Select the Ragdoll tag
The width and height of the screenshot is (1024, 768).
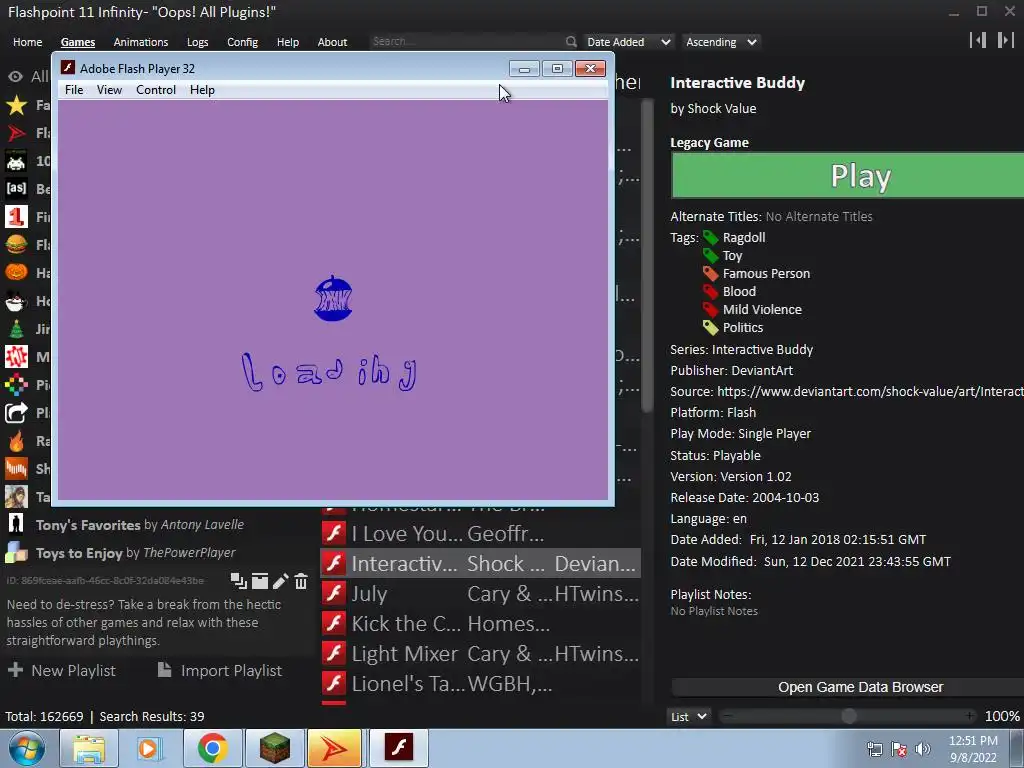743,237
